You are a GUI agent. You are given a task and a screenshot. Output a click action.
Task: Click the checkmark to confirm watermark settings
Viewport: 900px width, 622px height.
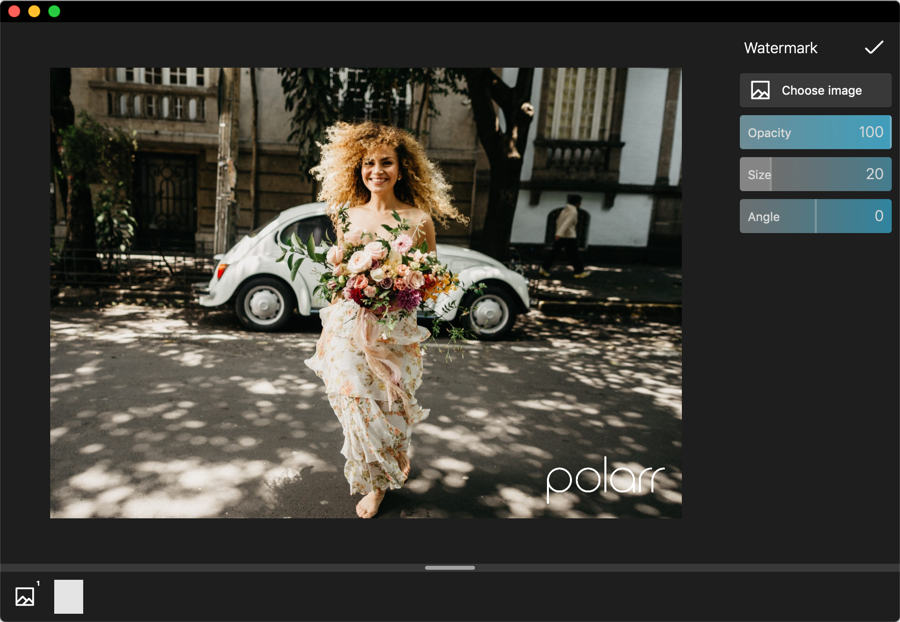pyautogui.click(x=875, y=47)
